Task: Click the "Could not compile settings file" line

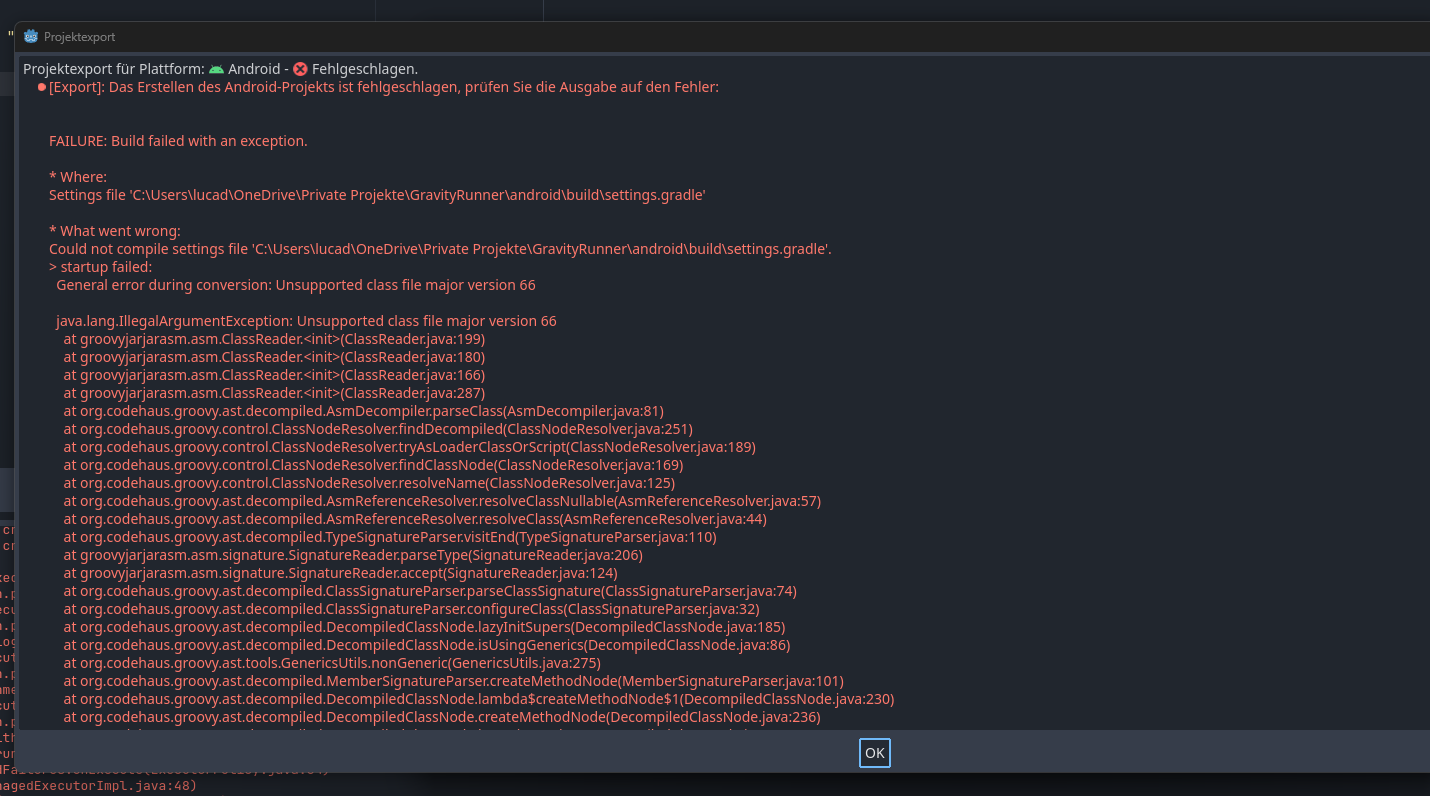Action: tap(440, 249)
